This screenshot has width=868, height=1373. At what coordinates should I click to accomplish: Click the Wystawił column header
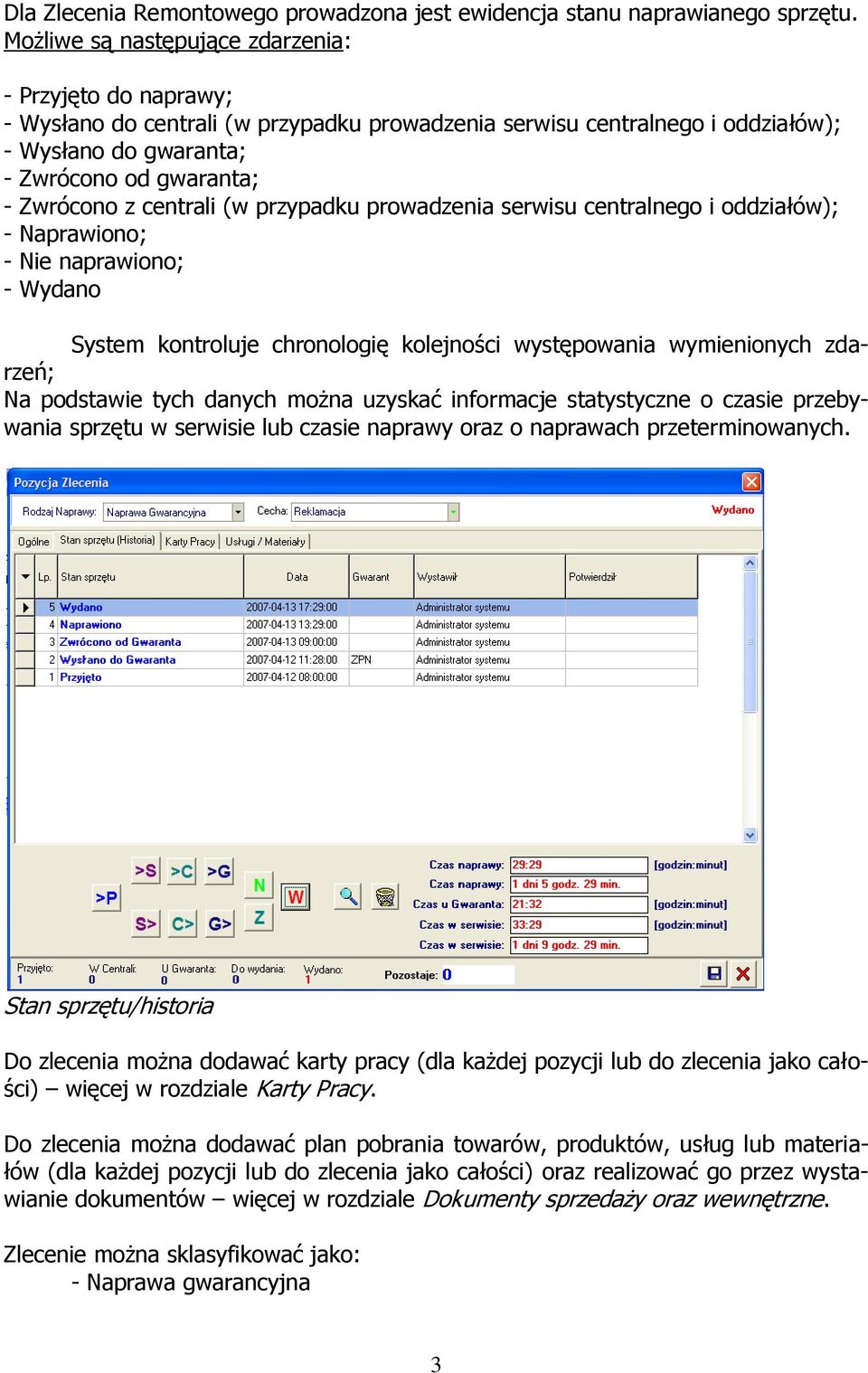click(x=489, y=577)
